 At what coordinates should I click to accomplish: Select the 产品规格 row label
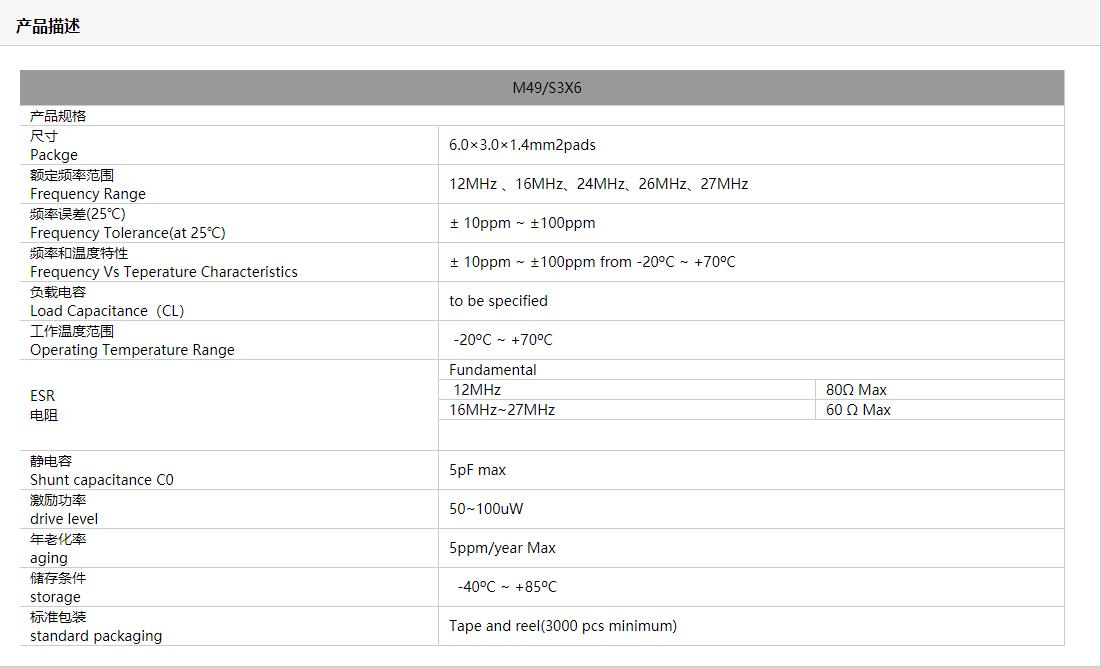(x=58, y=116)
